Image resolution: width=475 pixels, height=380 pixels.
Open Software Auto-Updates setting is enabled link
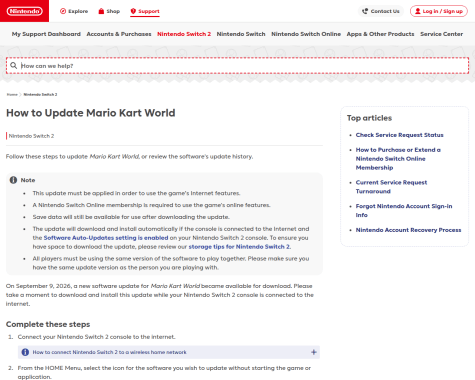(x=106, y=238)
